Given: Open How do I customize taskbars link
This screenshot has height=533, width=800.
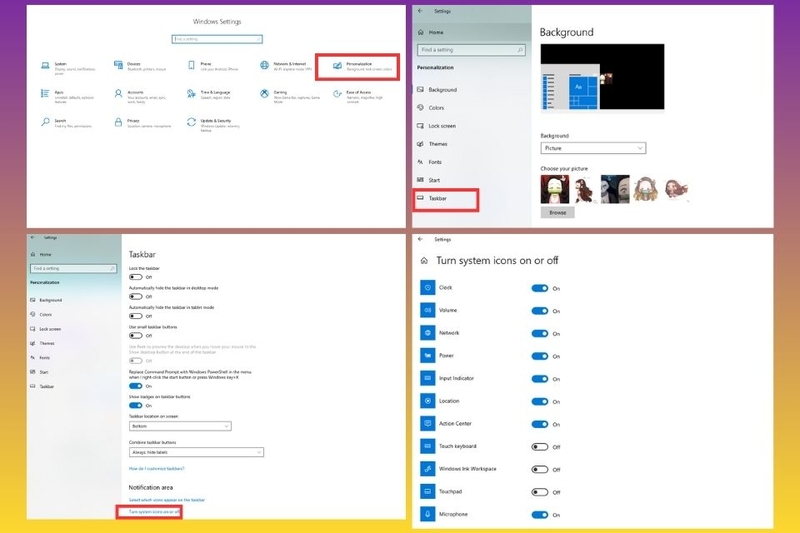Looking at the screenshot, I should (x=157, y=468).
